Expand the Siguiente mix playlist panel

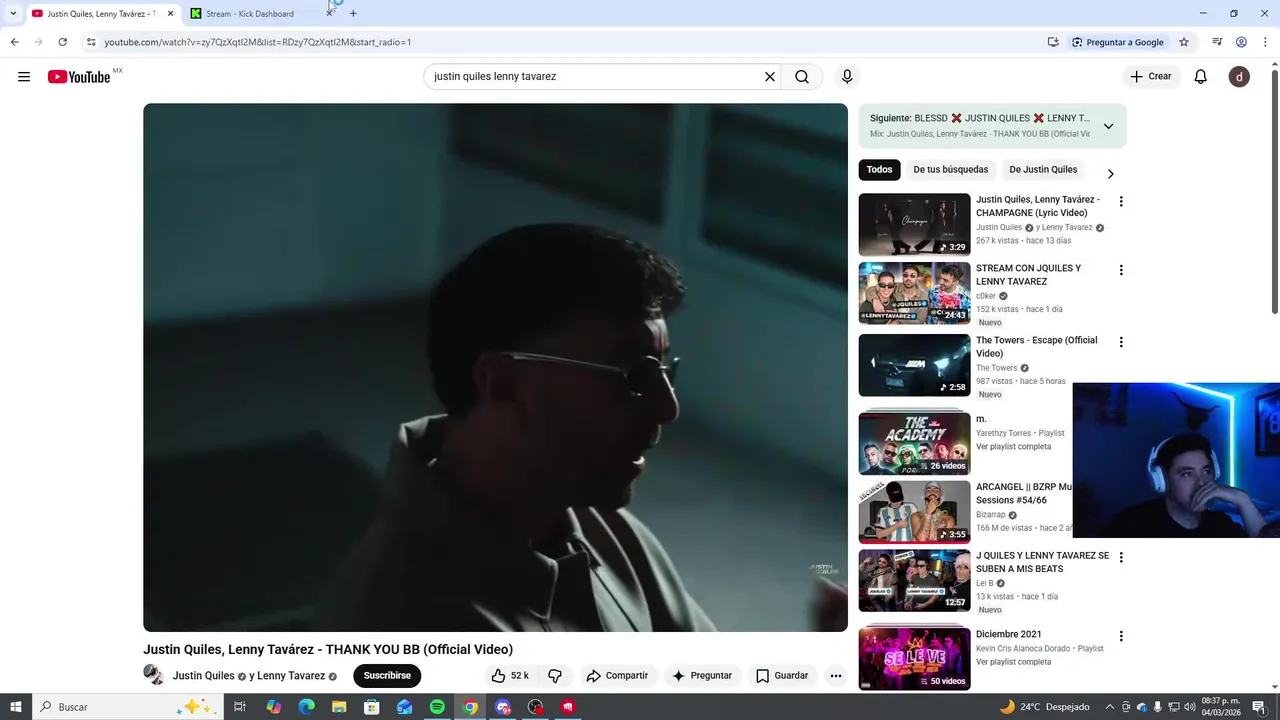pos(1108,126)
